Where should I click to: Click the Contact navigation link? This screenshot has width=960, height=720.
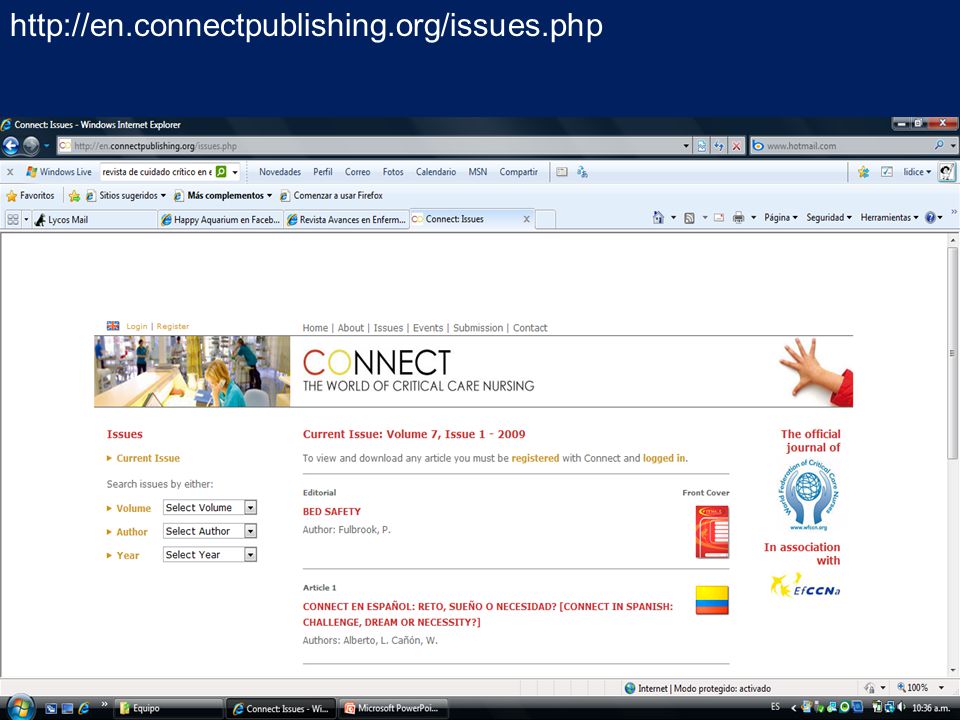pos(530,328)
